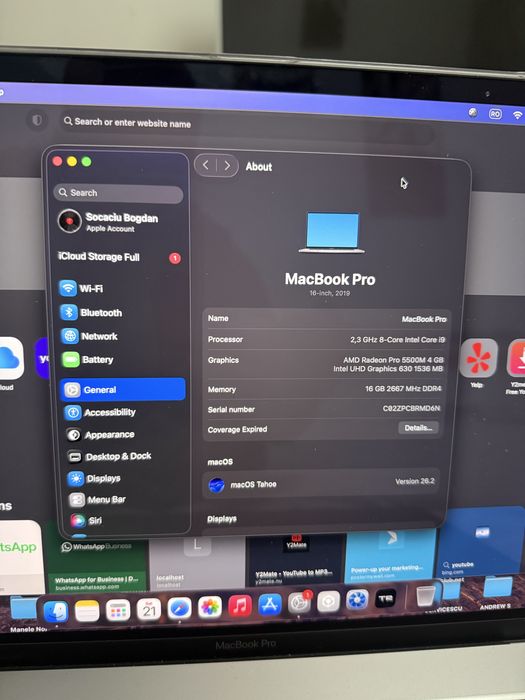Open localhost Safari thumbnail
The height and width of the screenshot is (700, 525).
click(x=196, y=563)
